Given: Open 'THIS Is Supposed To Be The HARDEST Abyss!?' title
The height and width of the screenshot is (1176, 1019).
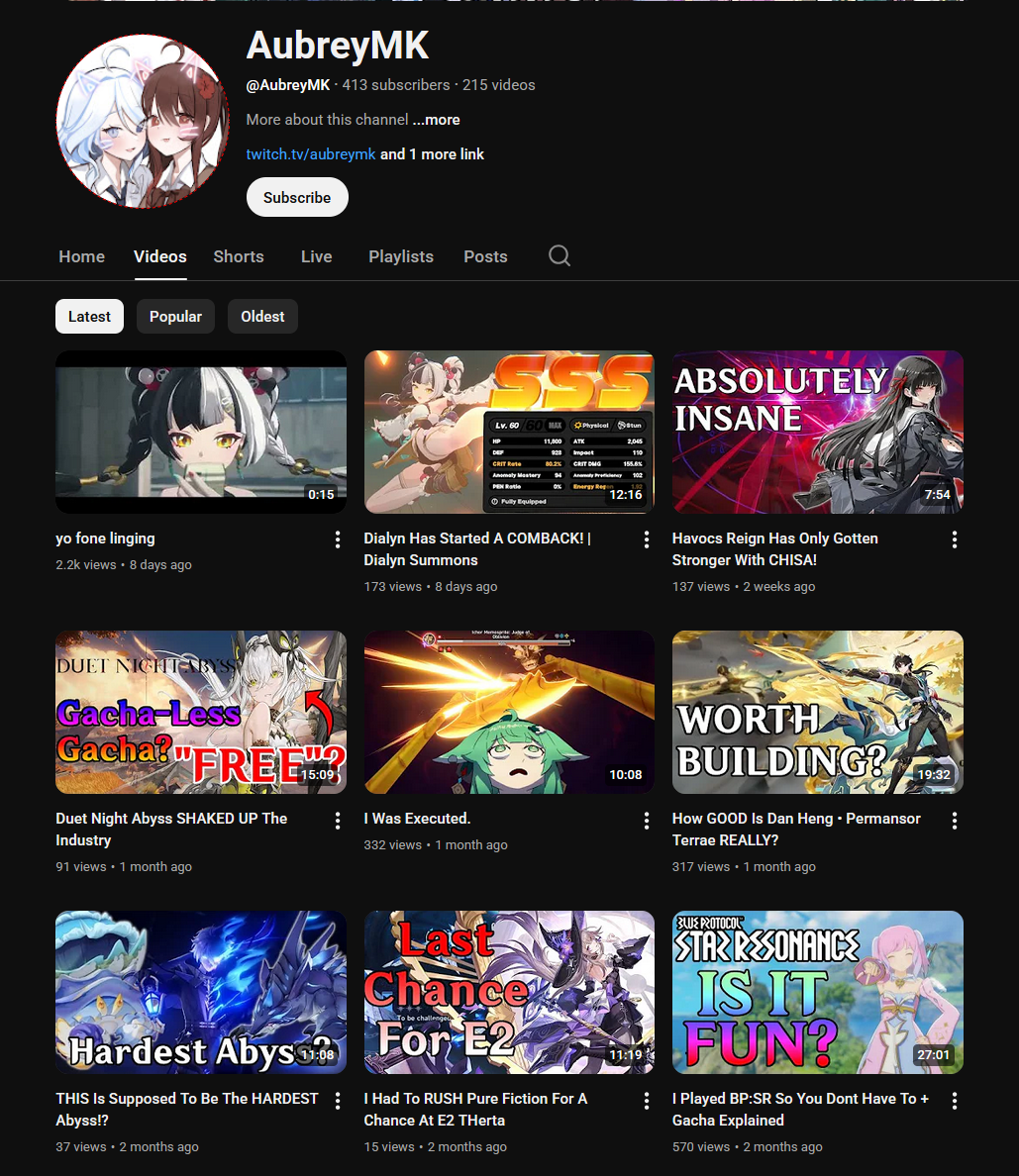Looking at the screenshot, I should 187,1110.
